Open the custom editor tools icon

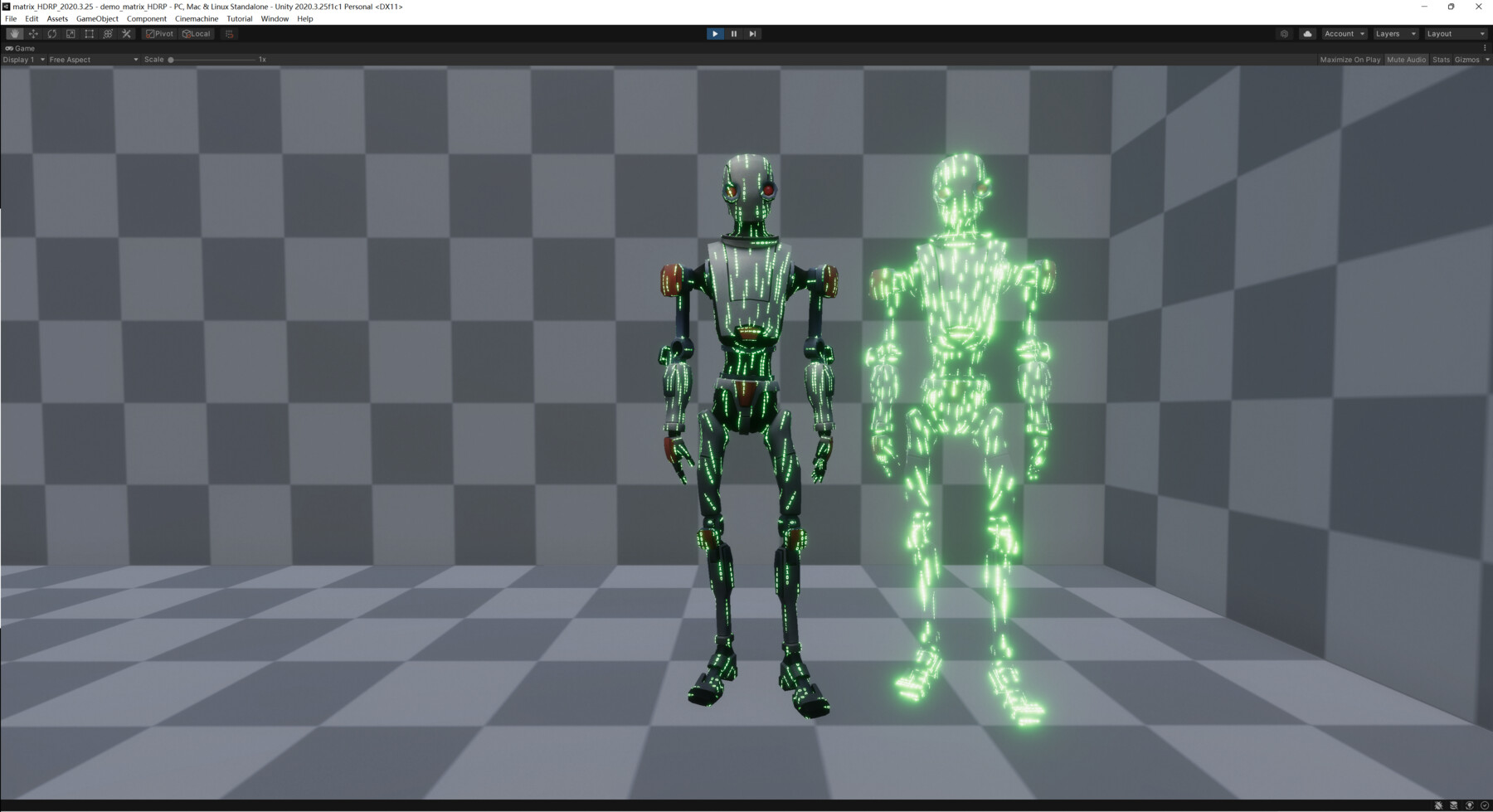point(126,33)
